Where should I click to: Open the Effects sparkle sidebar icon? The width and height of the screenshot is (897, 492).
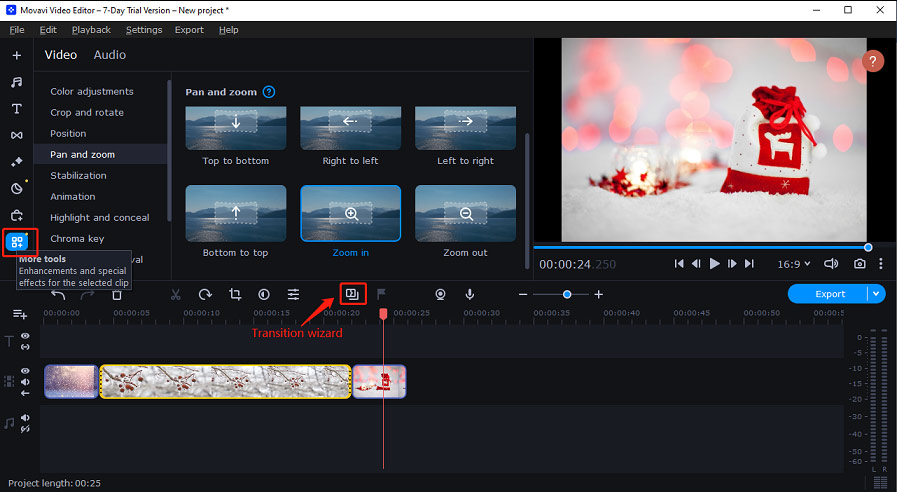(17, 162)
